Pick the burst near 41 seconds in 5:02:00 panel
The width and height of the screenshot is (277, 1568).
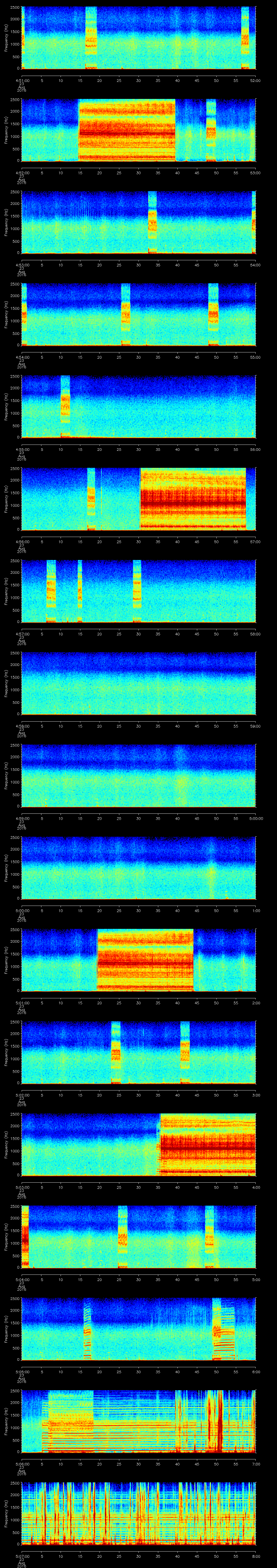tap(185, 1052)
